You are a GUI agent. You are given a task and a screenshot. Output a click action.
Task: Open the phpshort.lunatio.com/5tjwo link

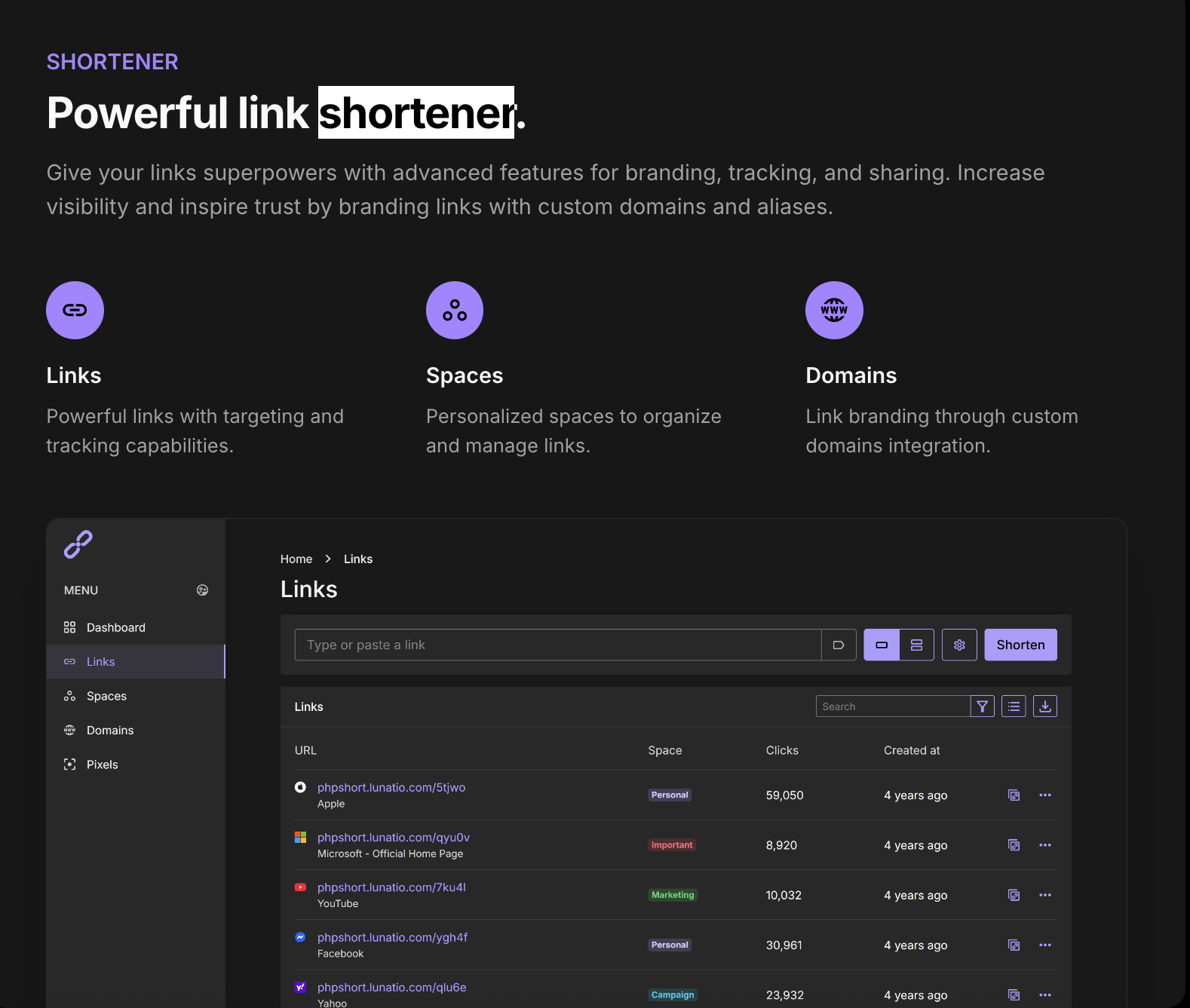391,787
